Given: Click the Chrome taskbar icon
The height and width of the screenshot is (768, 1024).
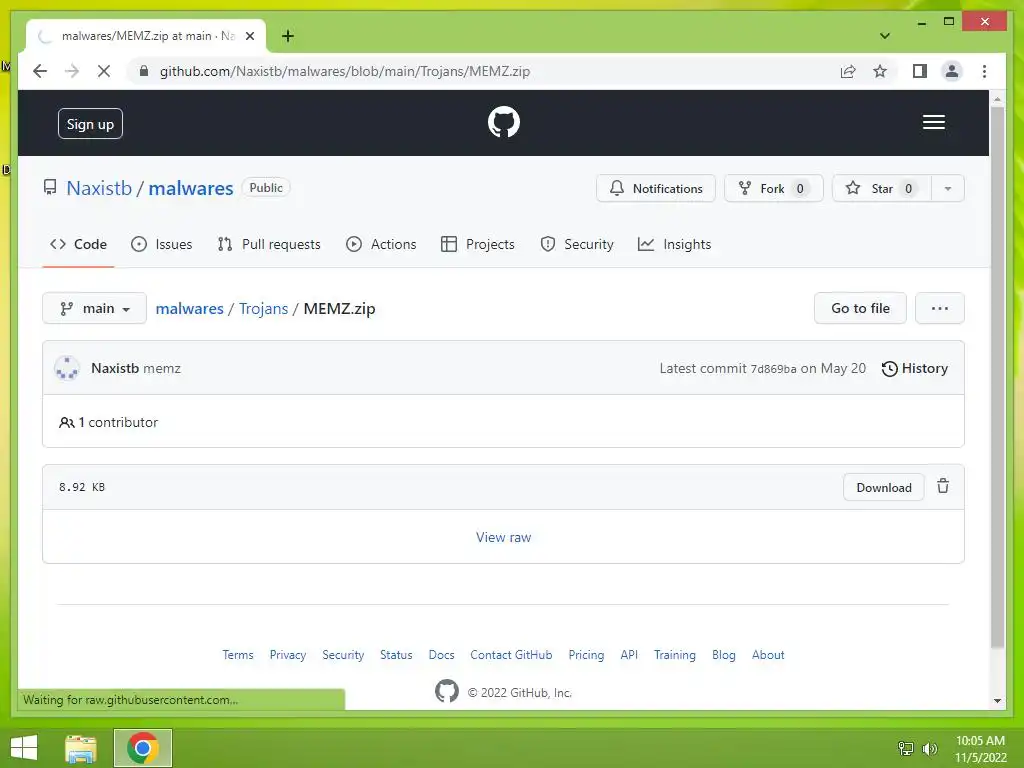Looking at the screenshot, I should [143, 748].
